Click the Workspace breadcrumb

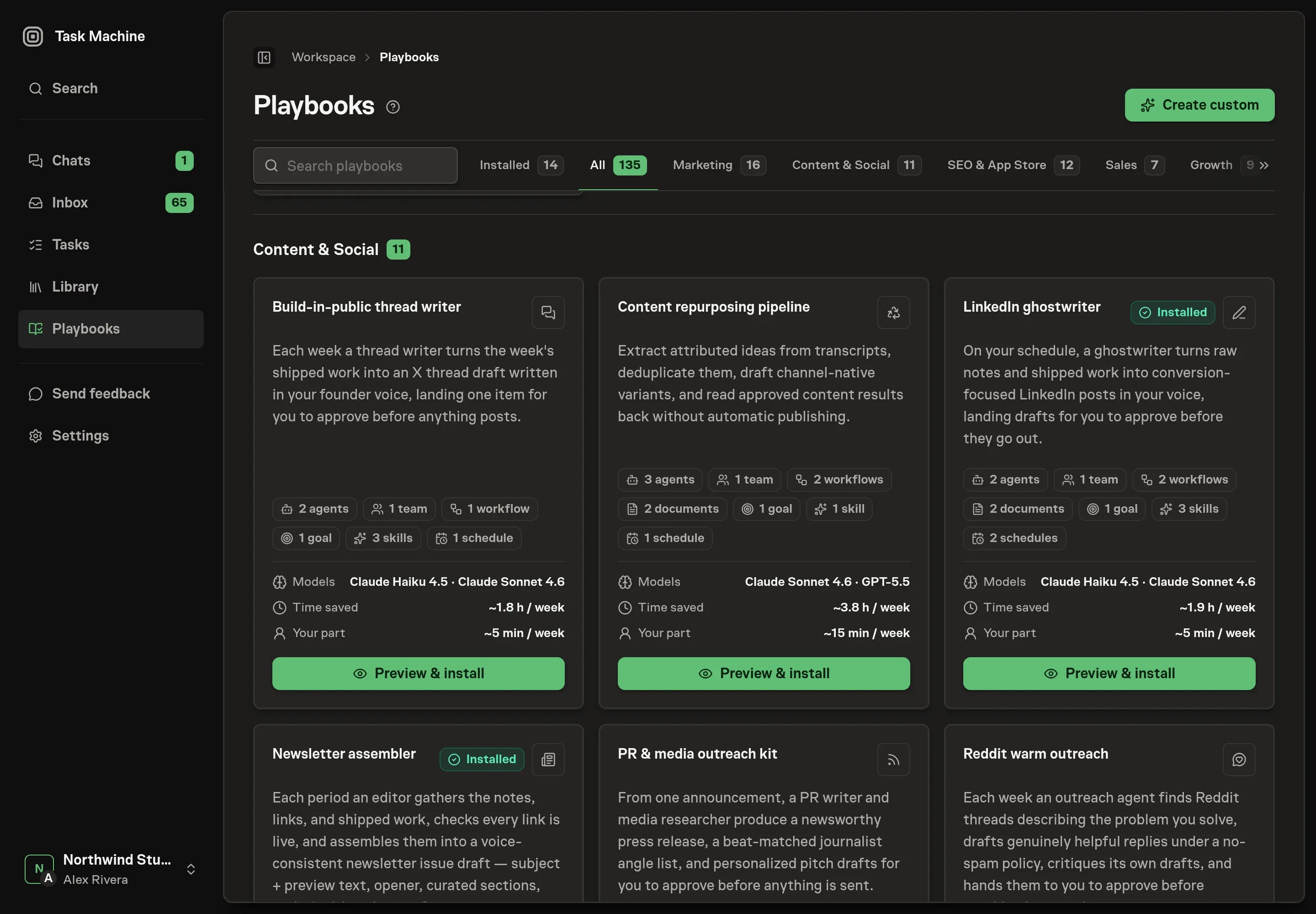tap(324, 57)
